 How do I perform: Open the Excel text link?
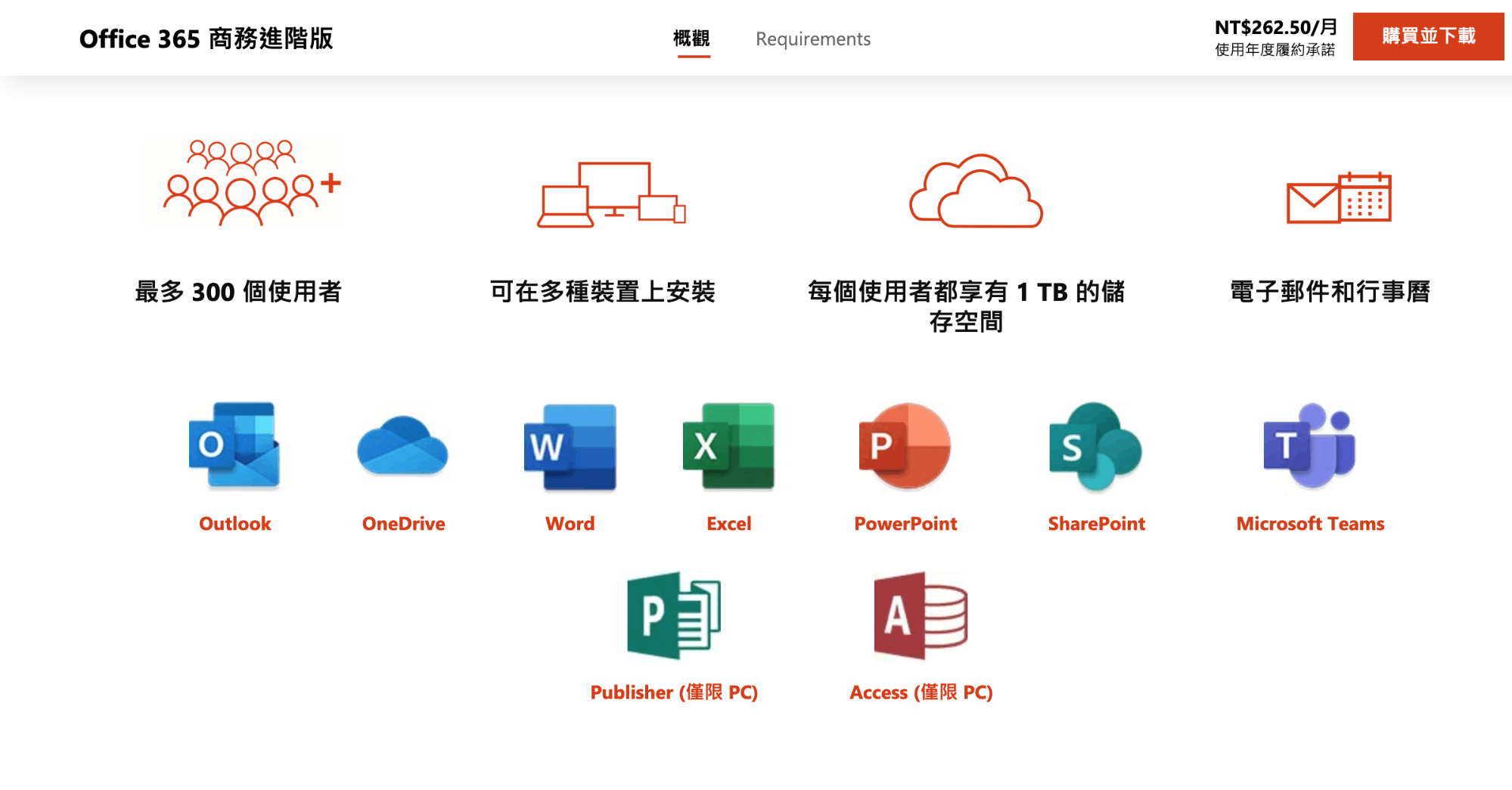point(728,524)
